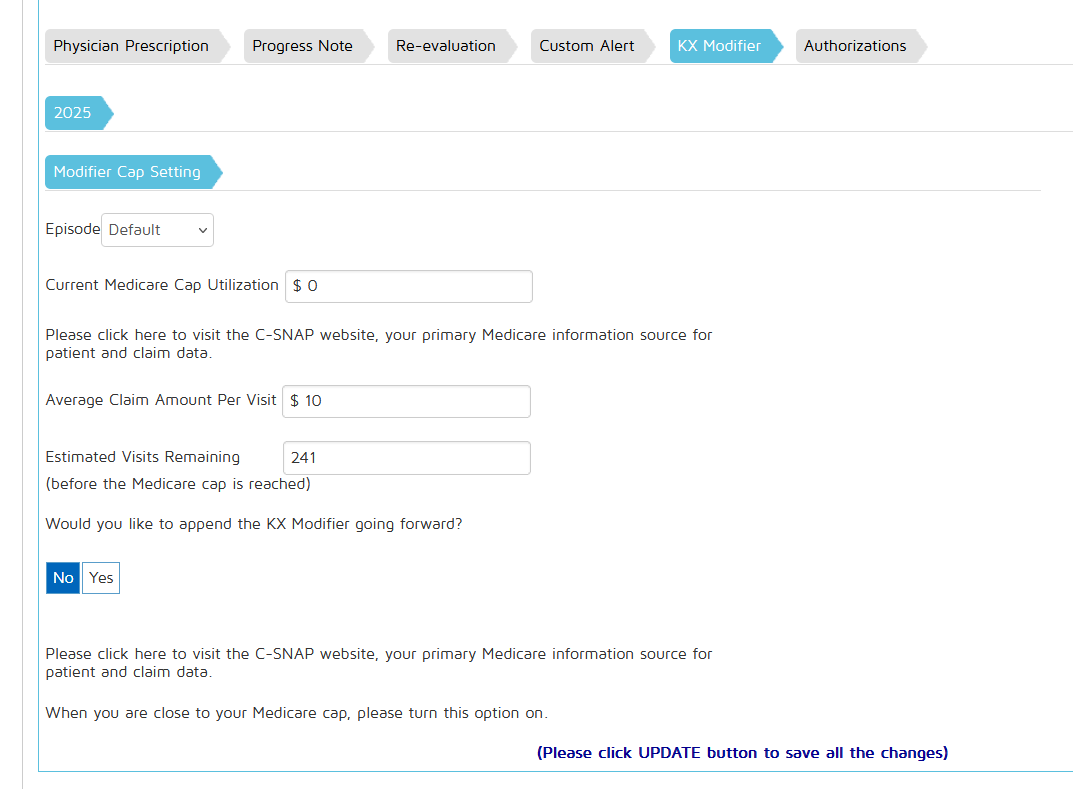This screenshot has height=789, width=1073.
Task: Click the Current Medicare Cap Utilization field
Action: [408, 286]
